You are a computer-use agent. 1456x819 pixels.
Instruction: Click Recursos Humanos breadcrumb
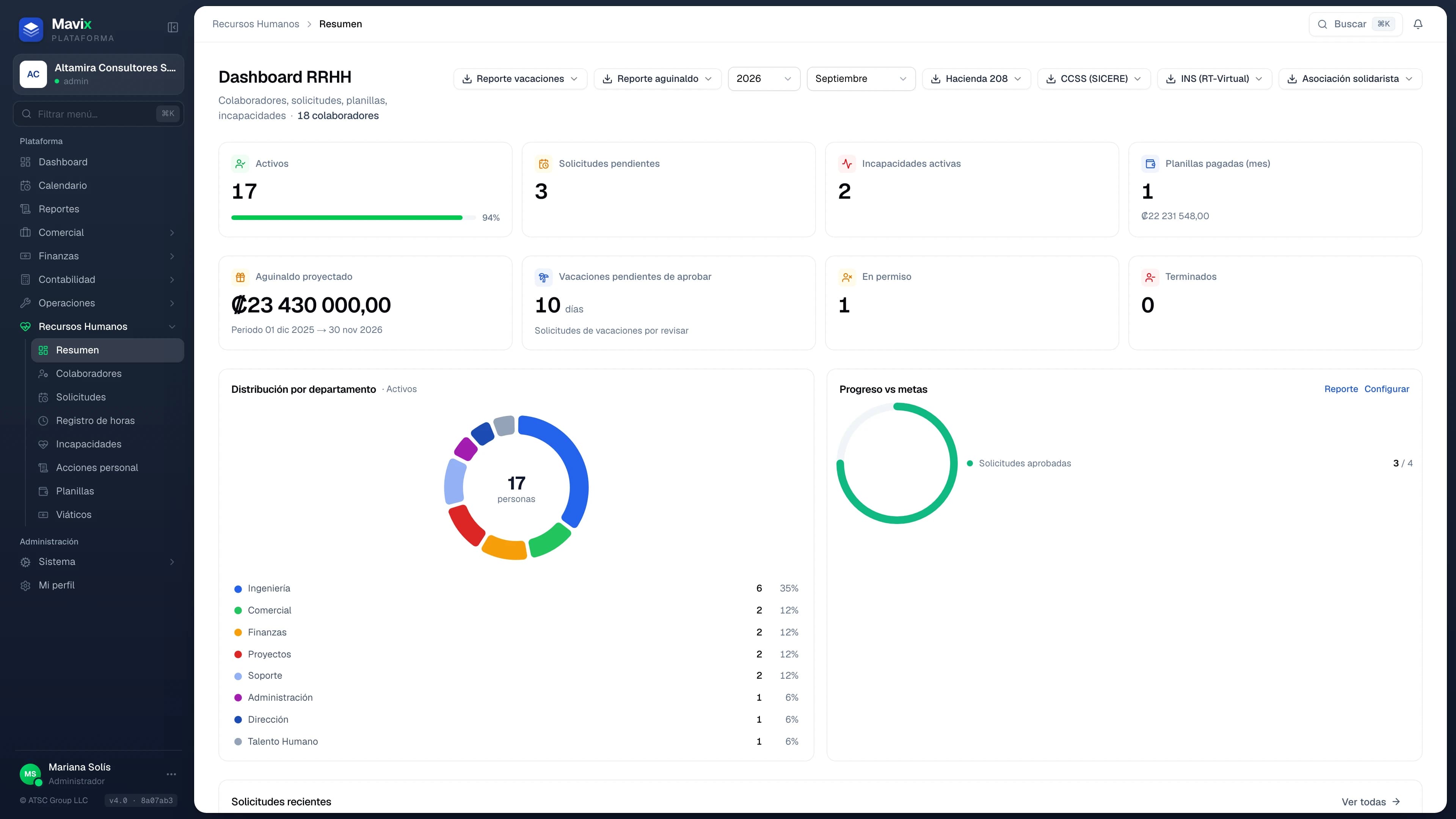(256, 24)
